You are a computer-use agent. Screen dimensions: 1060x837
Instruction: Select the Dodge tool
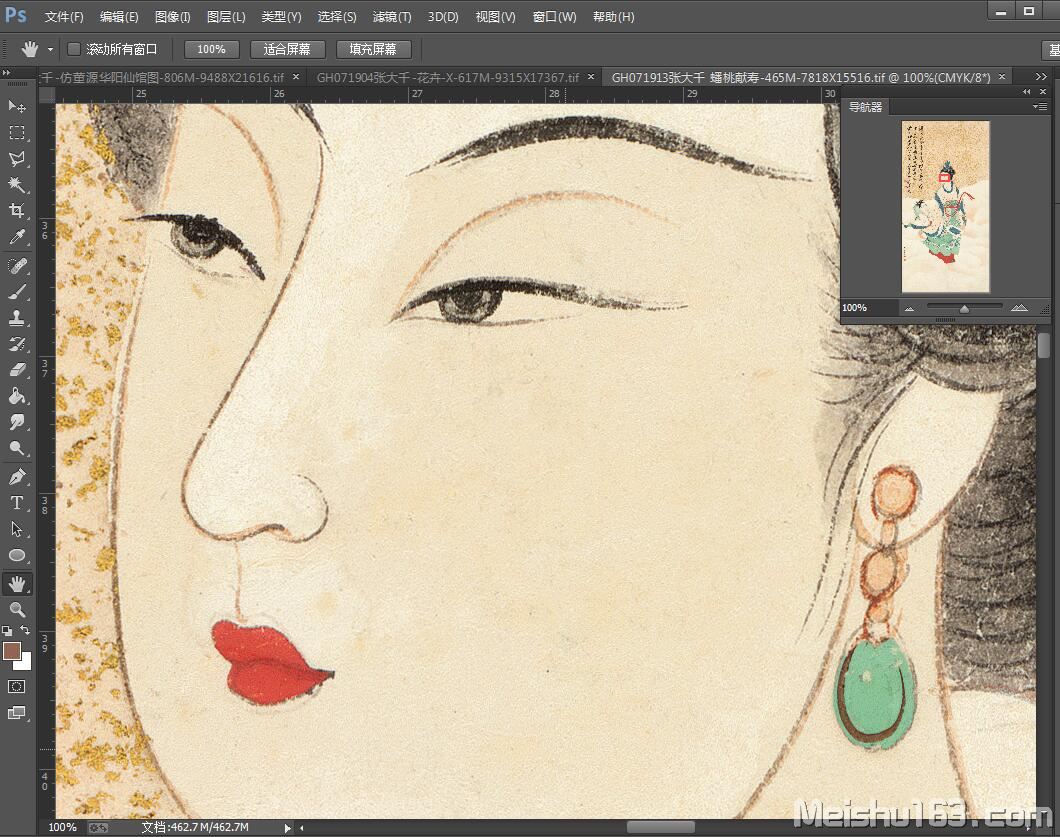click(x=17, y=448)
